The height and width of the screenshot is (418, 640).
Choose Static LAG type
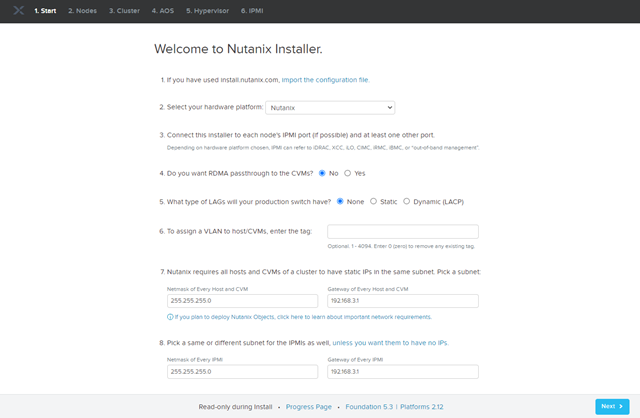(374, 201)
